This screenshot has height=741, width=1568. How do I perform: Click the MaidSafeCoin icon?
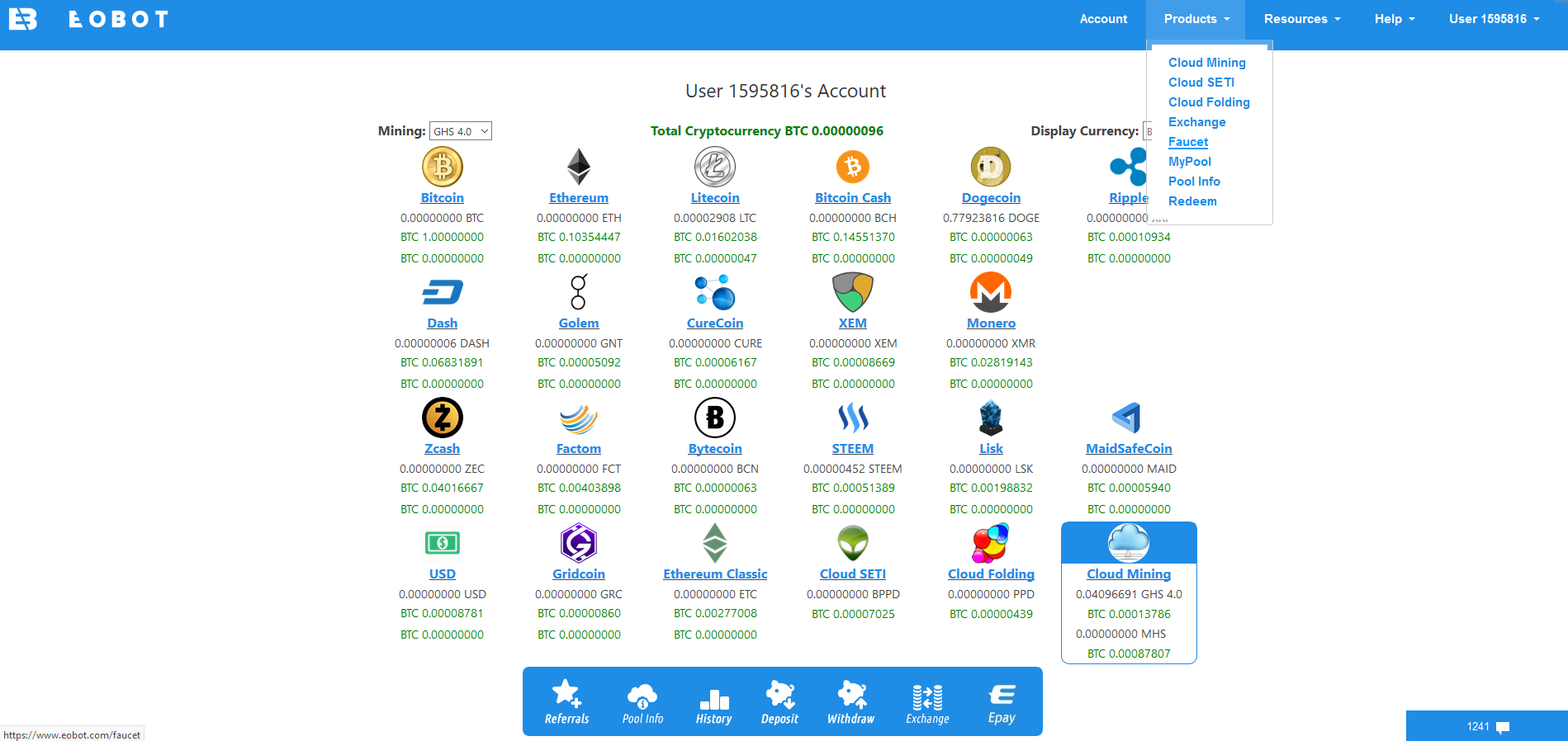pos(1127,418)
